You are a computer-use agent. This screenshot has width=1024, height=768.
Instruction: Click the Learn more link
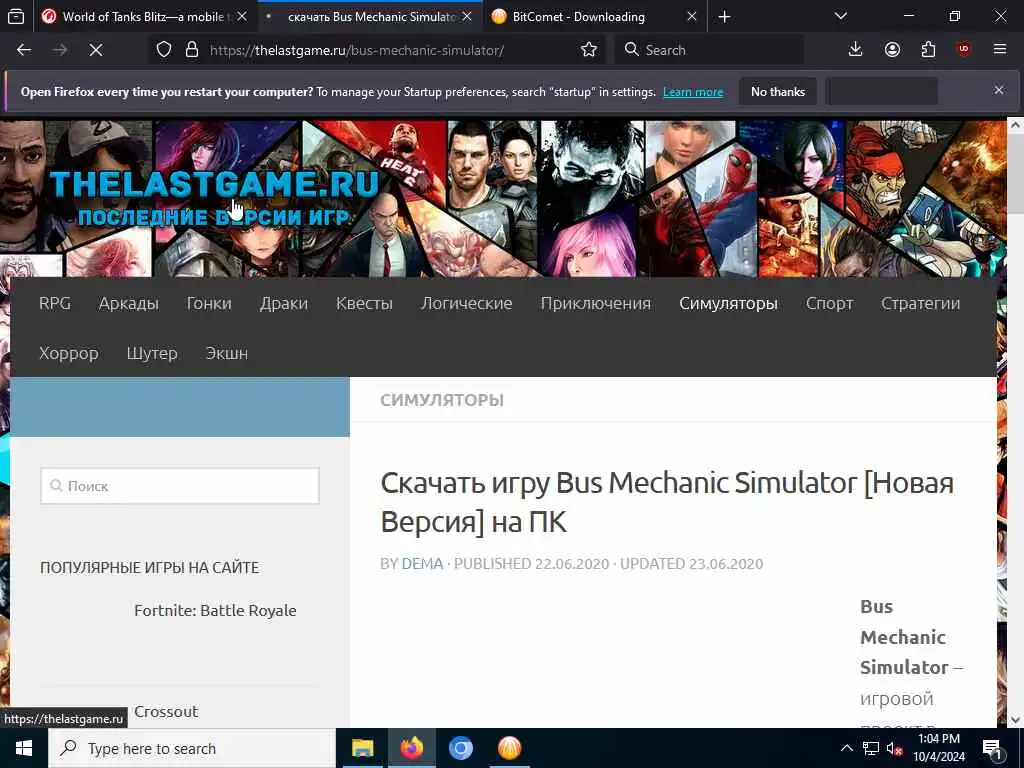pos(693,92)
